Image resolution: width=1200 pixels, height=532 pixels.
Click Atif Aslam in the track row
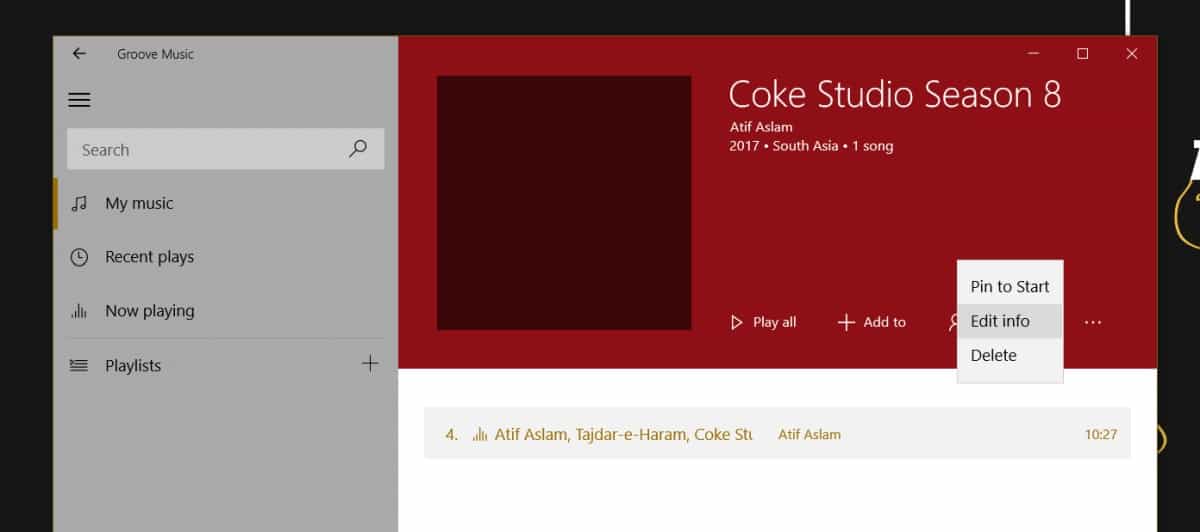tap(809, 434)
